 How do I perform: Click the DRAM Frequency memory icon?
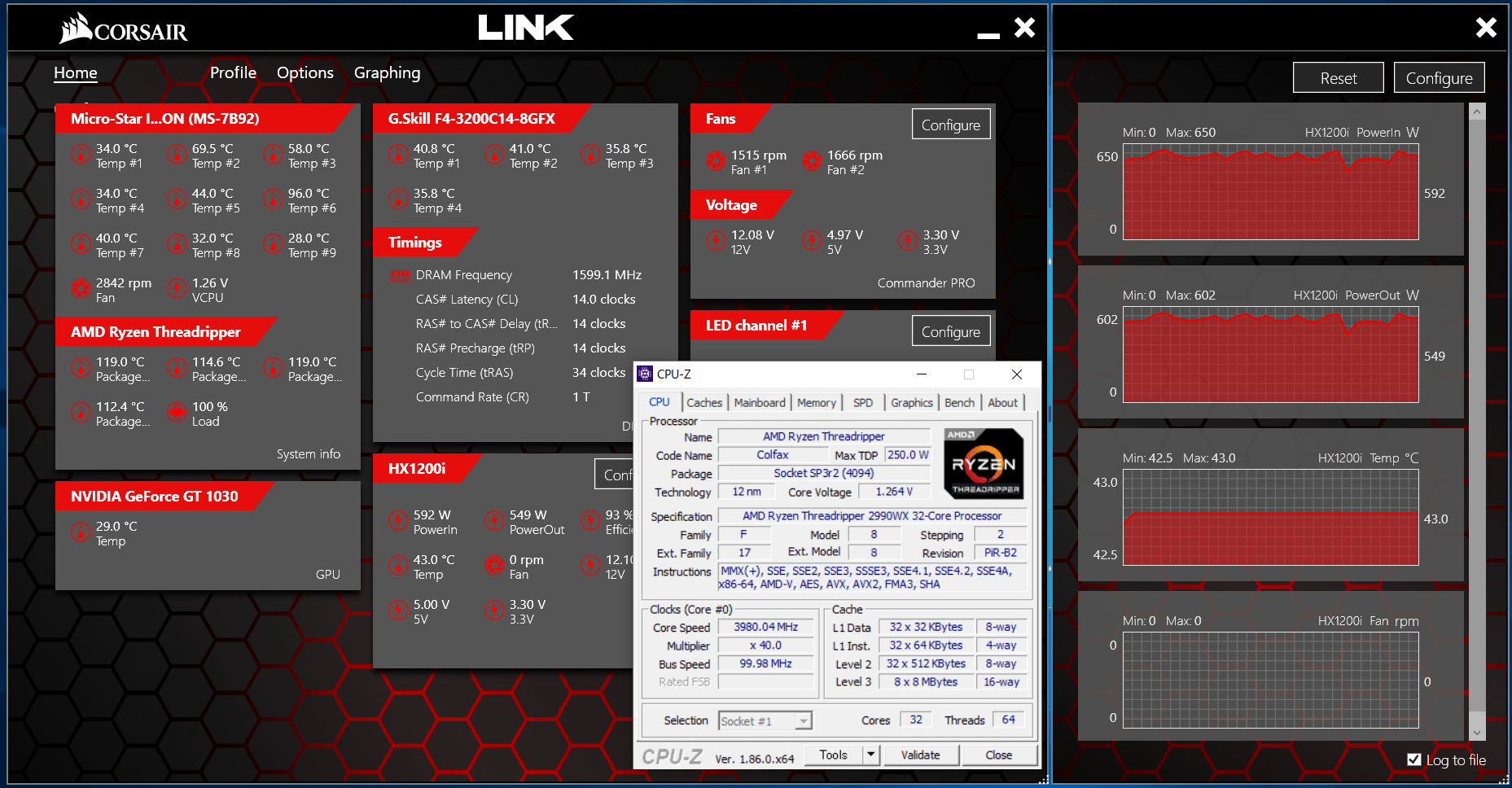(400, 276)
